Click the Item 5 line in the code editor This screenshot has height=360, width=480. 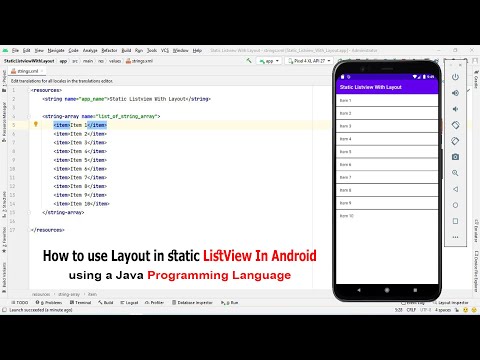tap(80, 160)
